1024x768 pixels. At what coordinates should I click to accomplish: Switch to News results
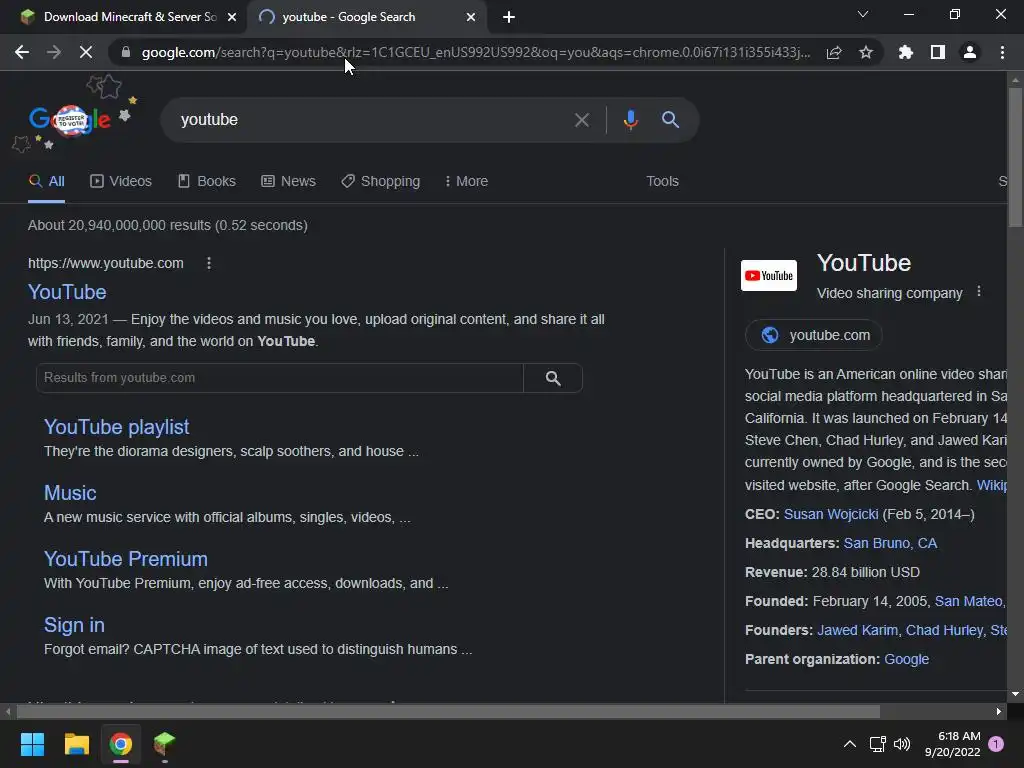coord(289,182)
